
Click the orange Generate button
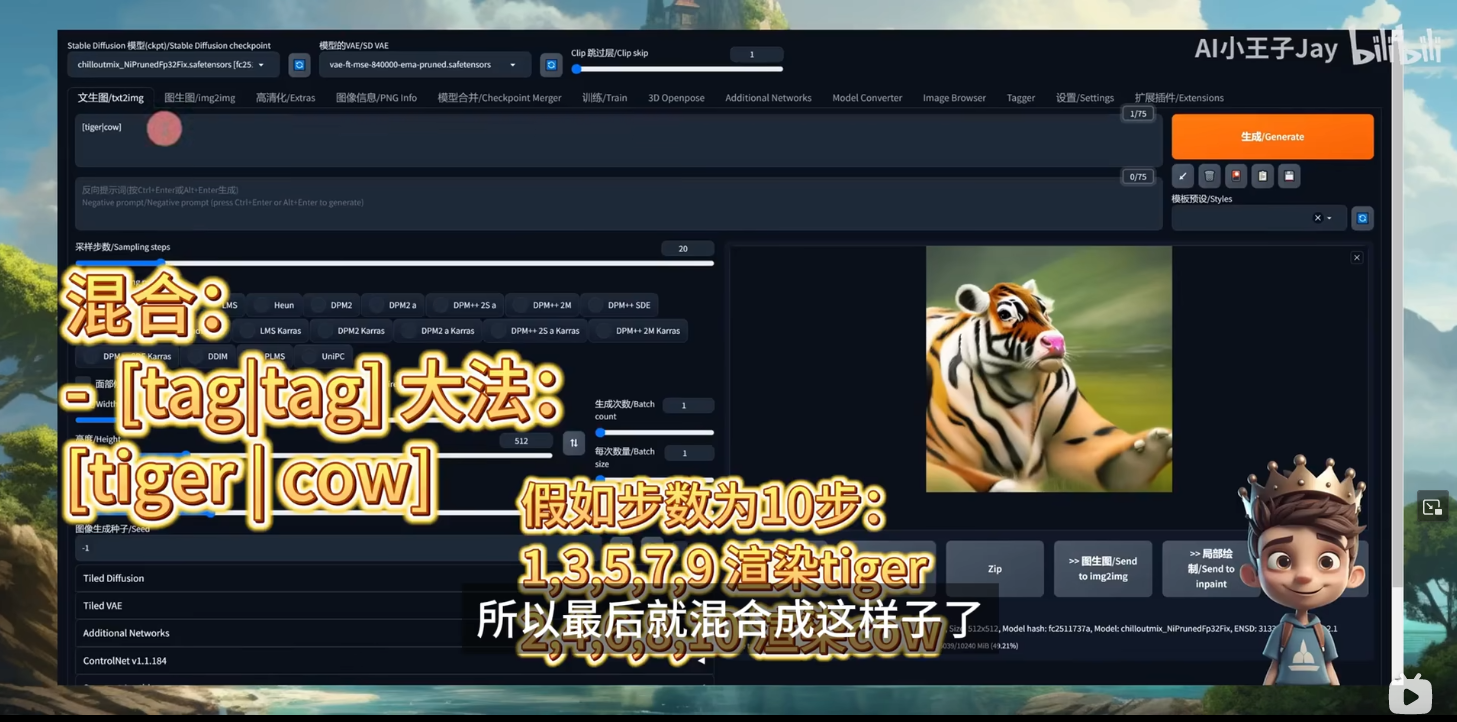(1272, 136)
